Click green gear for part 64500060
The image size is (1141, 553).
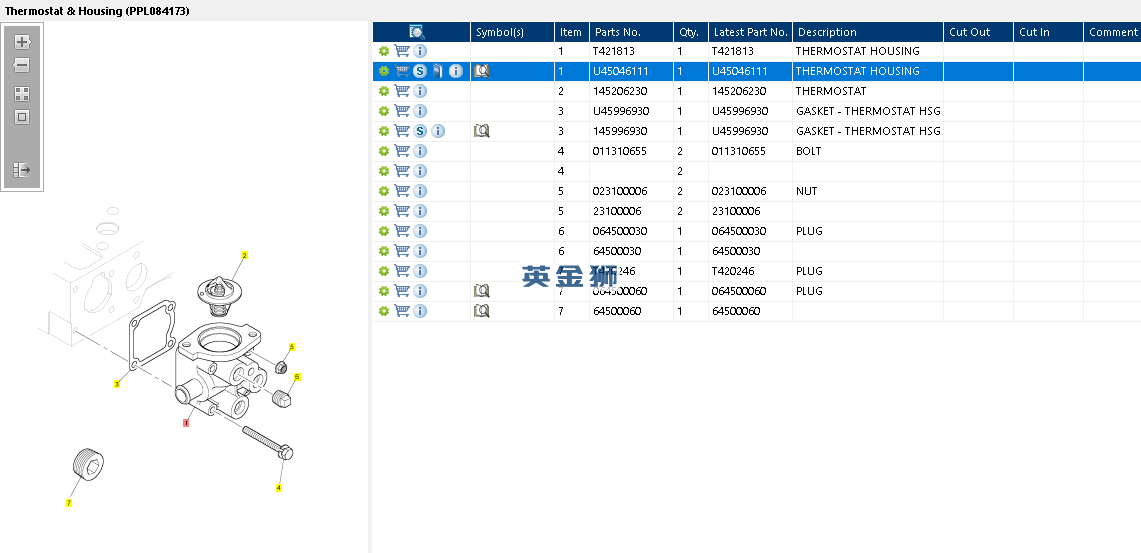pos(383,311)
